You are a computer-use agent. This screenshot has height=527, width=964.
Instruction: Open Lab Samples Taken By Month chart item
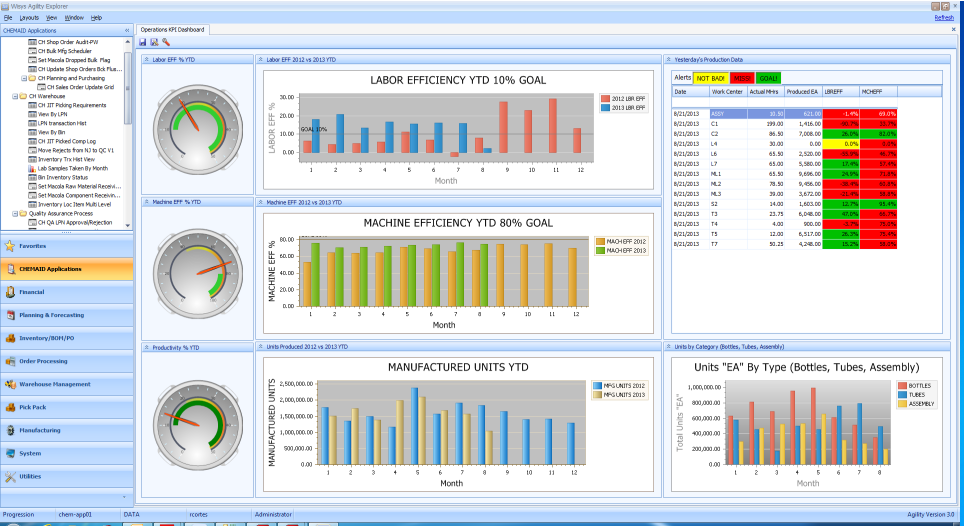pos(70,168)
